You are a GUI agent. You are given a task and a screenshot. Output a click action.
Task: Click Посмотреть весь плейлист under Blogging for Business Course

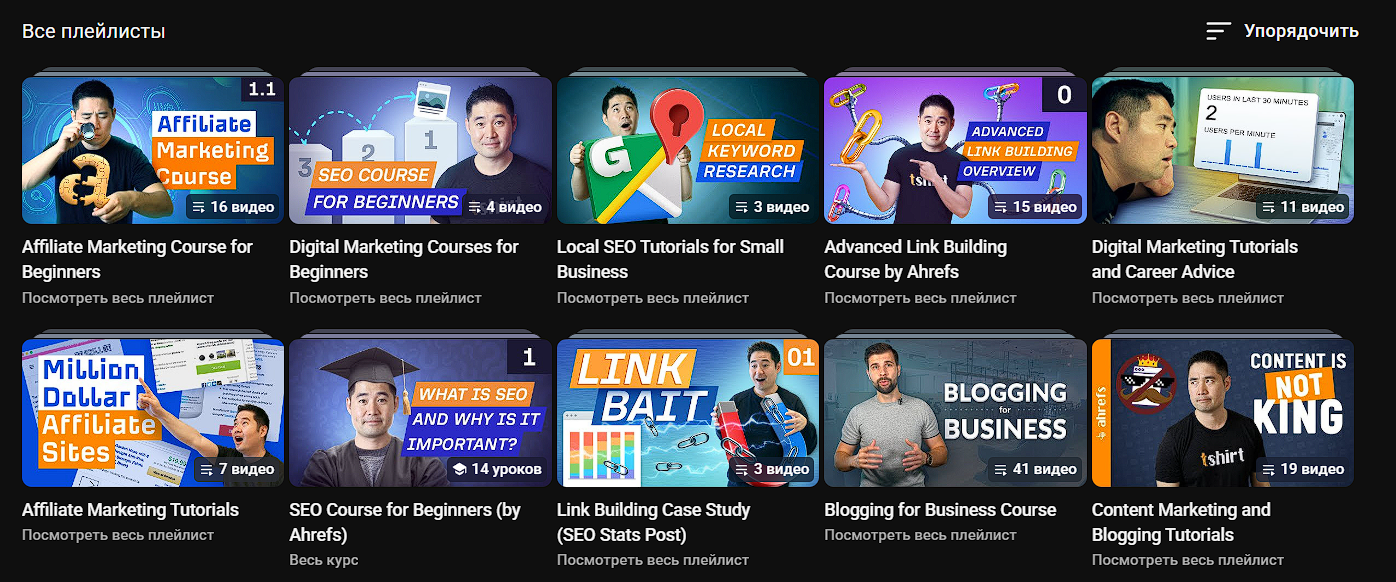click(x=920, y=535)
